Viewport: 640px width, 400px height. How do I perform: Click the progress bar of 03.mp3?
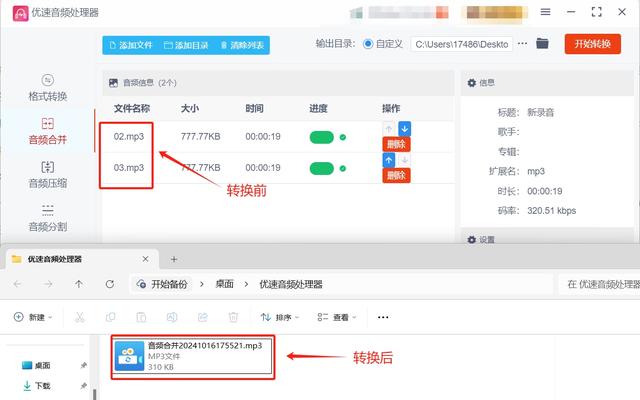pyautogui.click(x=322, y=168)
